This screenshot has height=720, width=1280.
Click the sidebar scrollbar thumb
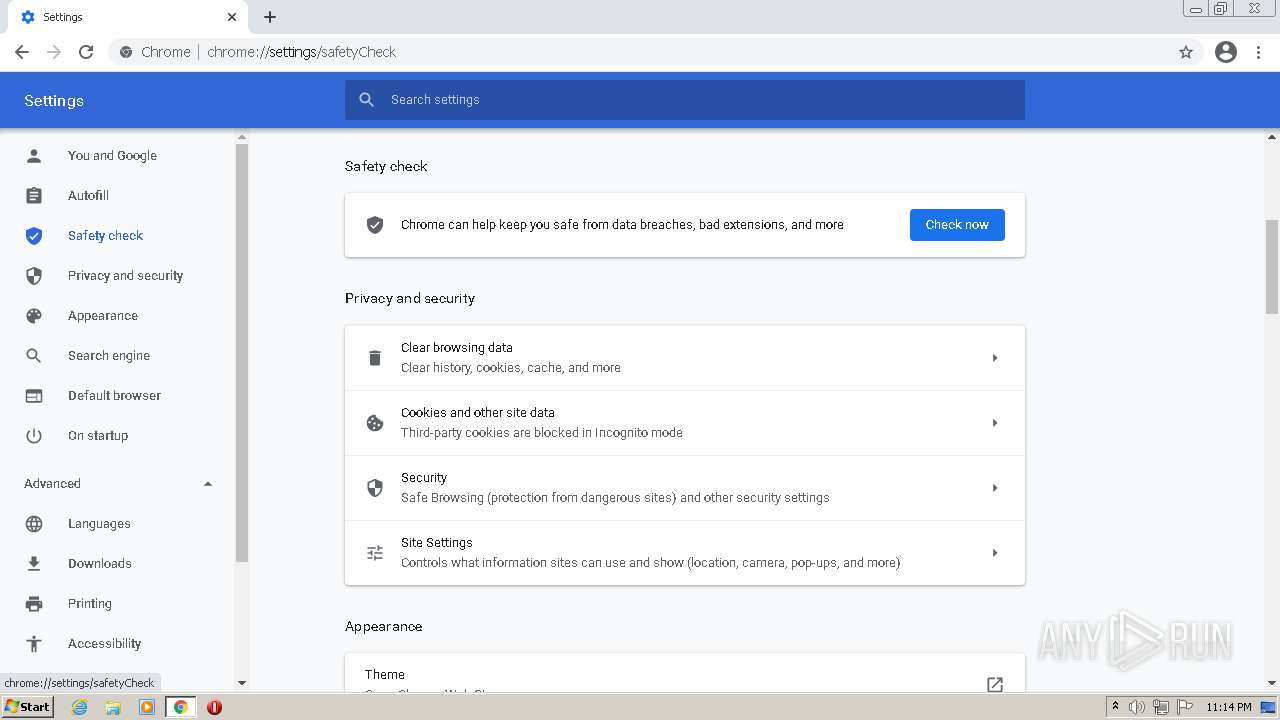coord(241,352)
